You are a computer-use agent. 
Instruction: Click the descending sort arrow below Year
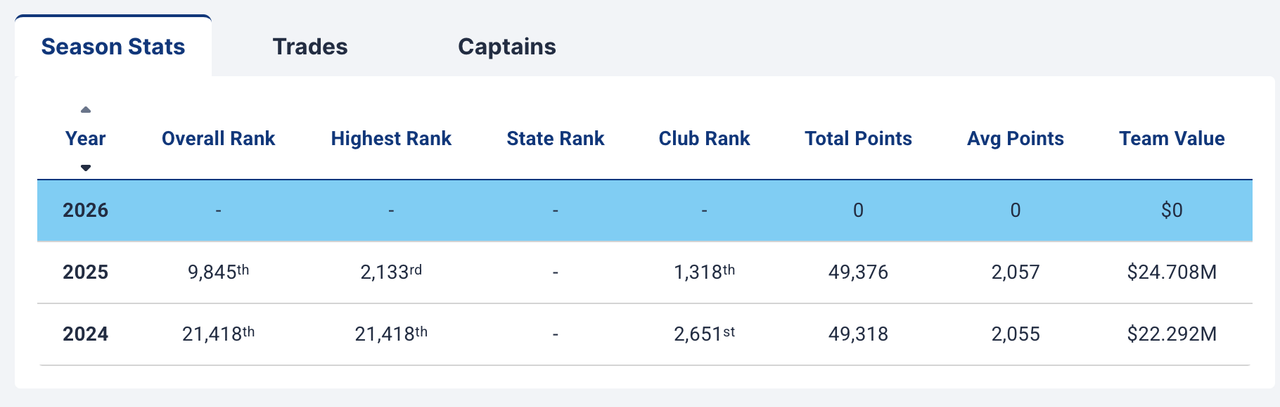[x=86, y=167]
